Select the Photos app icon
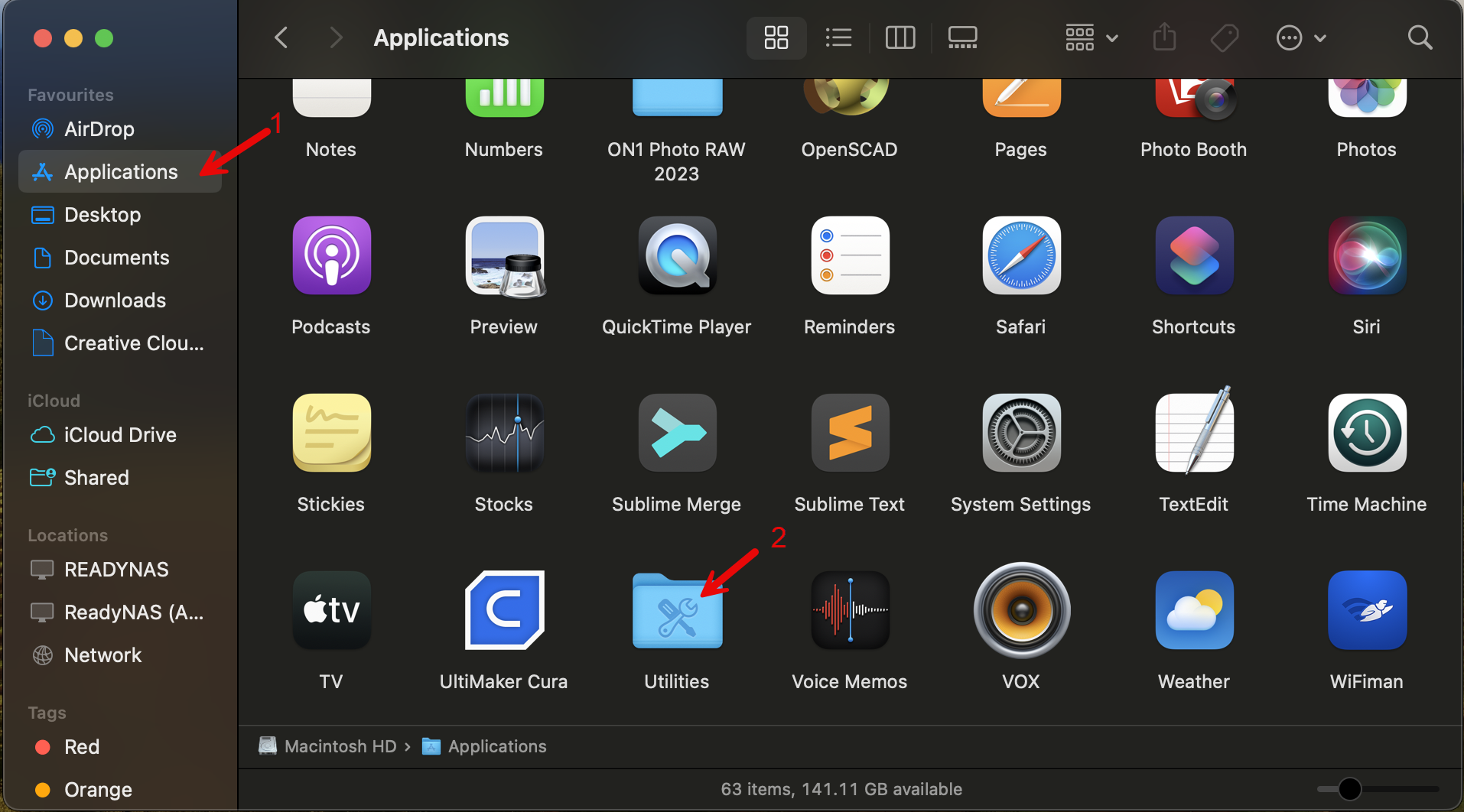 [1367, 98]
